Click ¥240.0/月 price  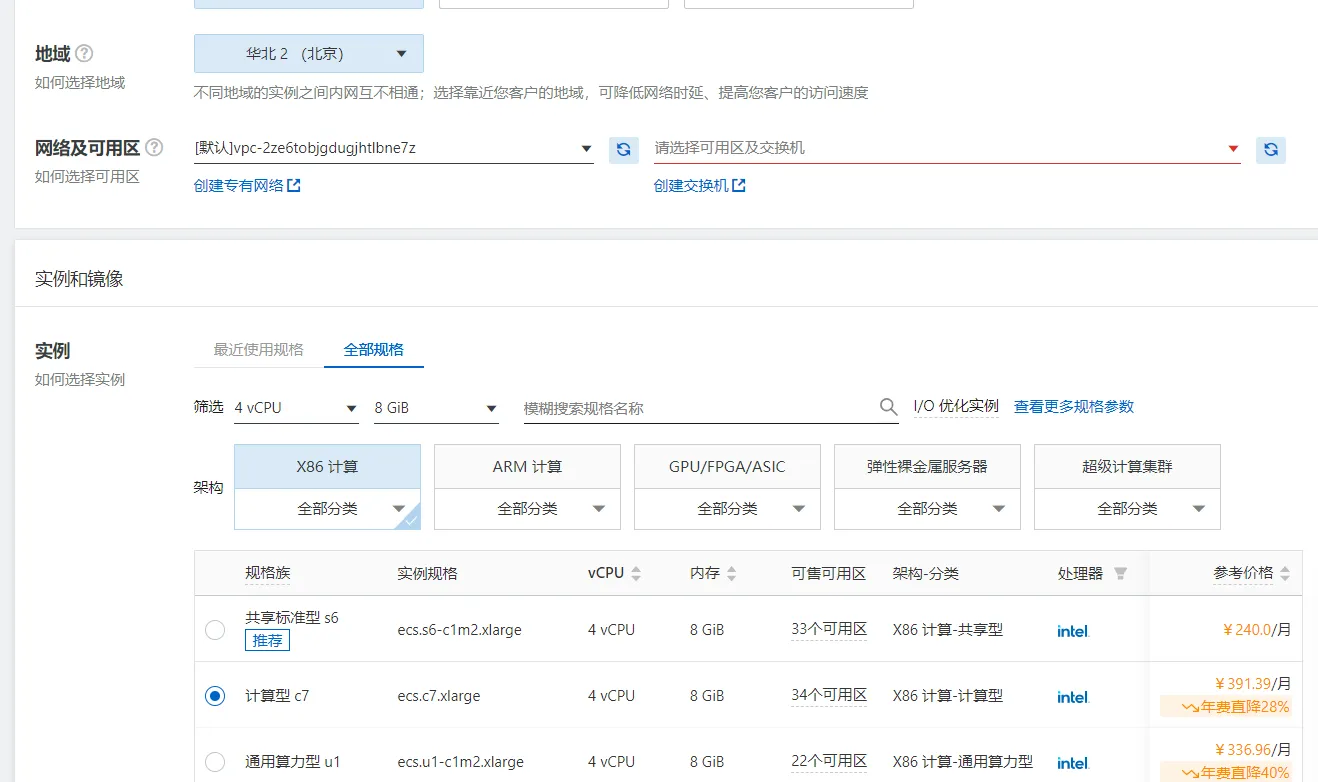[1257, 630]
